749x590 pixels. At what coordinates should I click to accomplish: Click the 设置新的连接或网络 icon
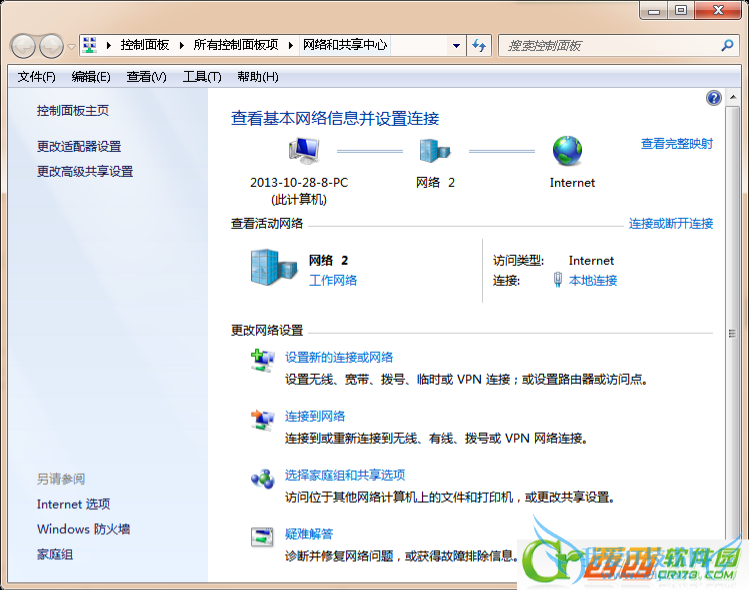263,361
